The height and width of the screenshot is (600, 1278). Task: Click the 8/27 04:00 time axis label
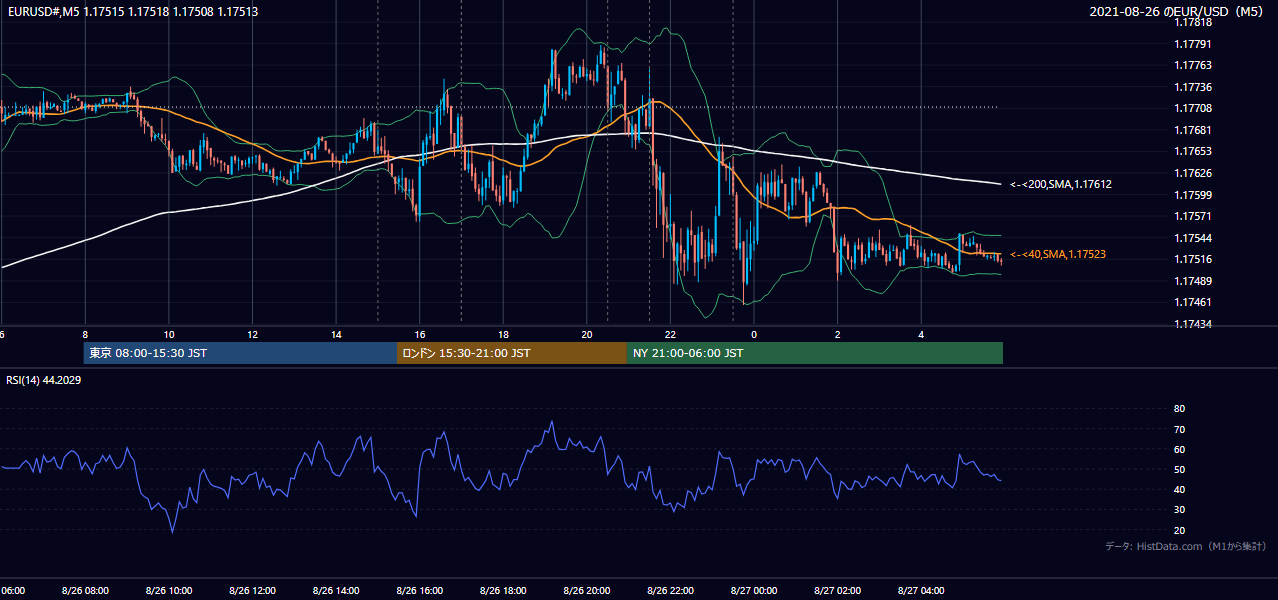click(921, 591)
